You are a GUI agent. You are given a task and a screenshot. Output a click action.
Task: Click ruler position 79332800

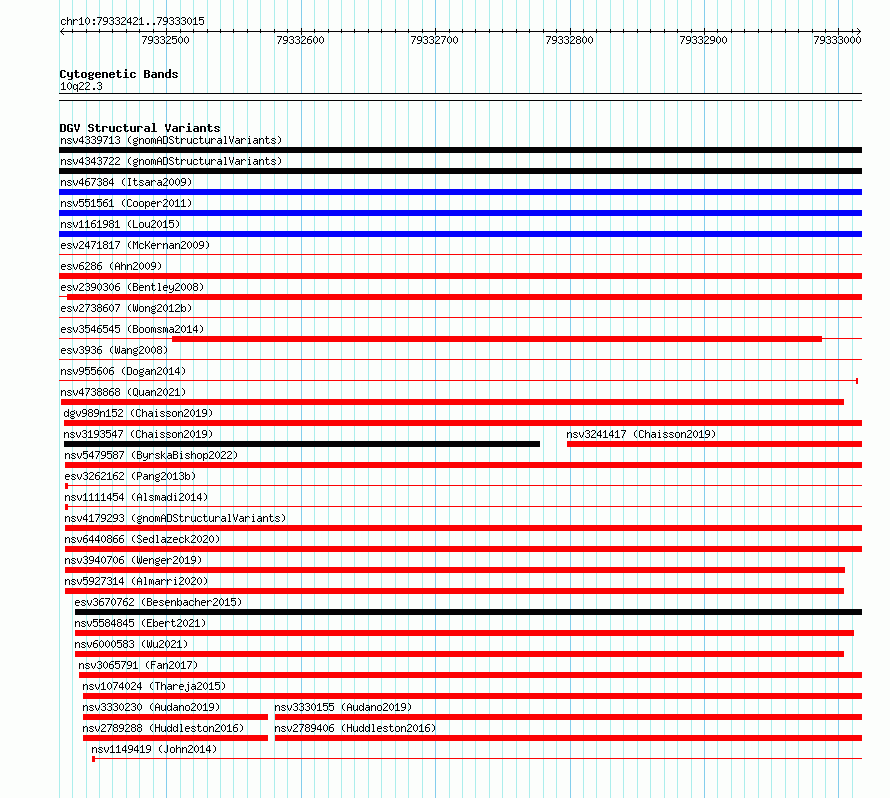[569, 40]
